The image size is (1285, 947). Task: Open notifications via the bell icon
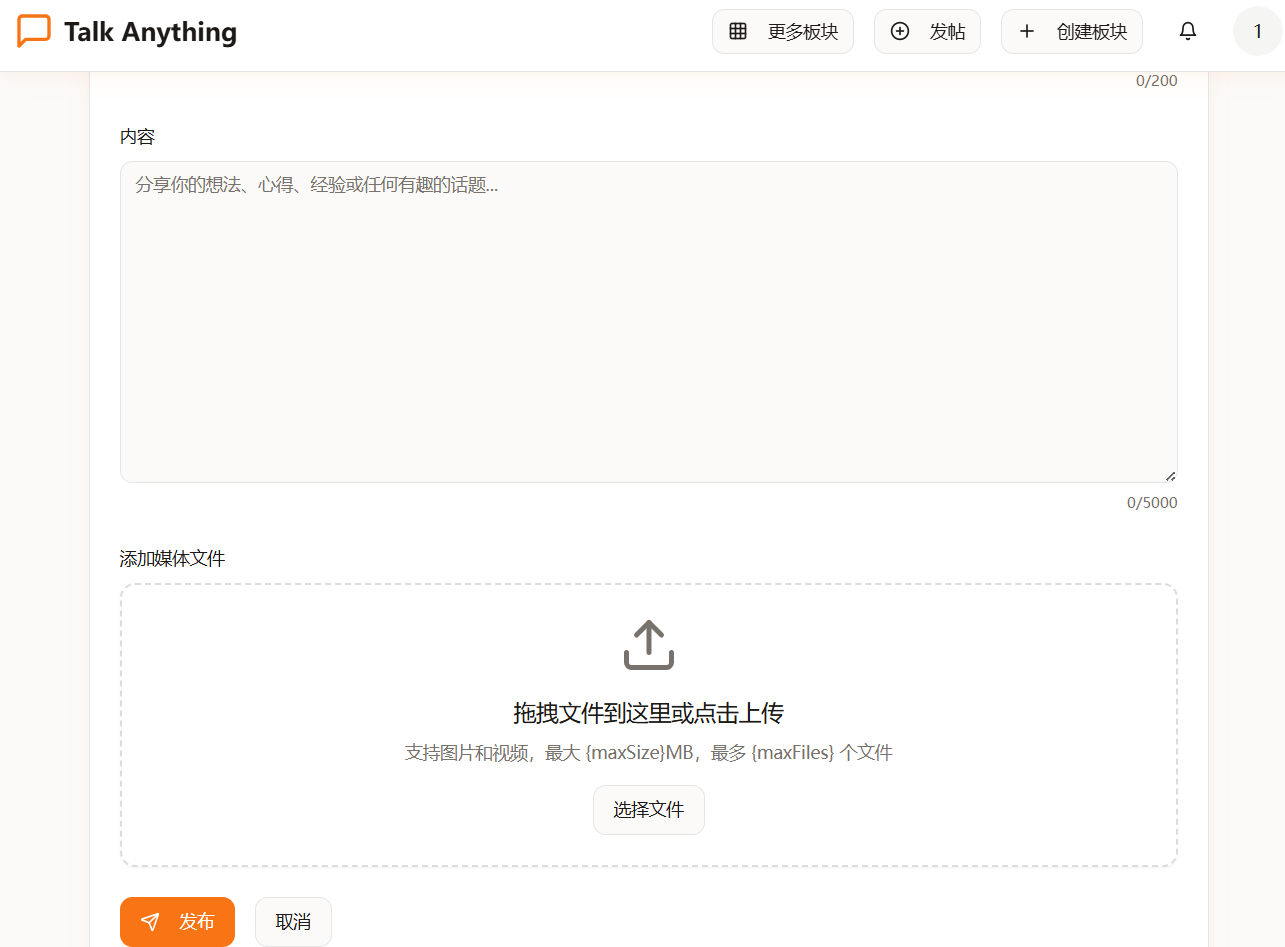1187,31
